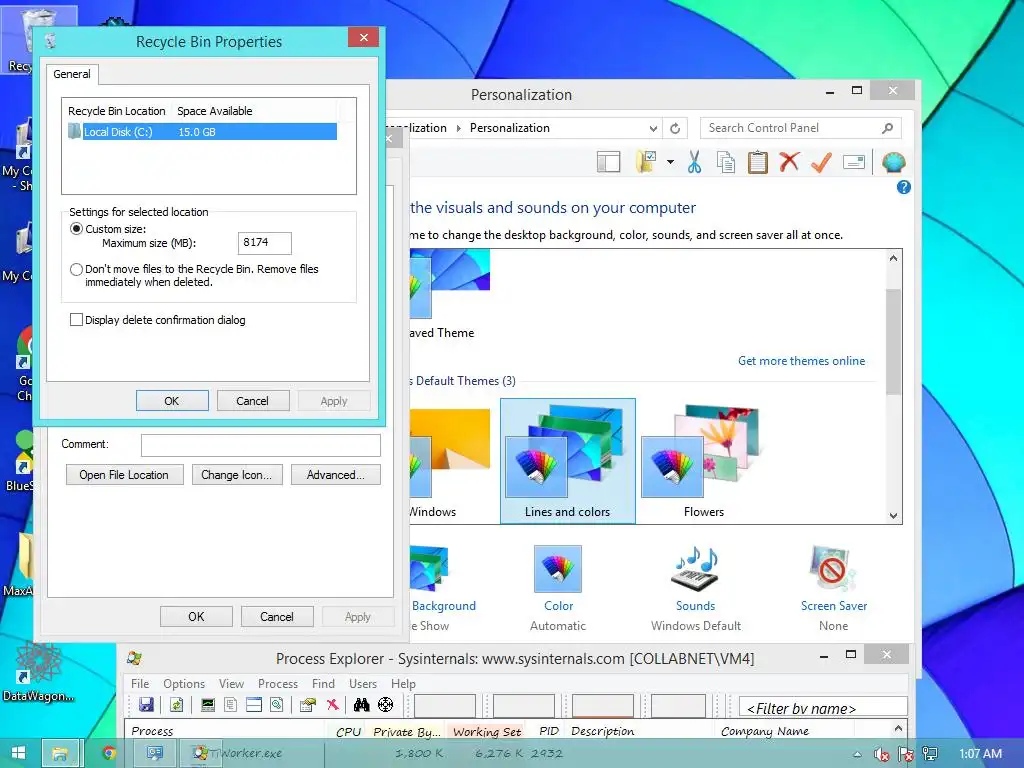Click the Private Bytes column header

406,731
